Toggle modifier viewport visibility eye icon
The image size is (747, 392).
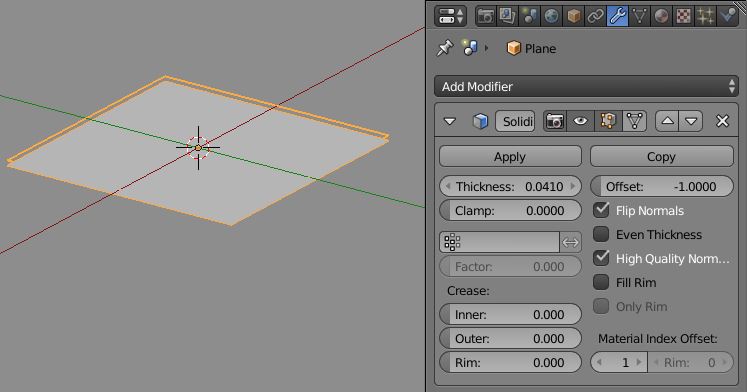(x=580, y=121)
